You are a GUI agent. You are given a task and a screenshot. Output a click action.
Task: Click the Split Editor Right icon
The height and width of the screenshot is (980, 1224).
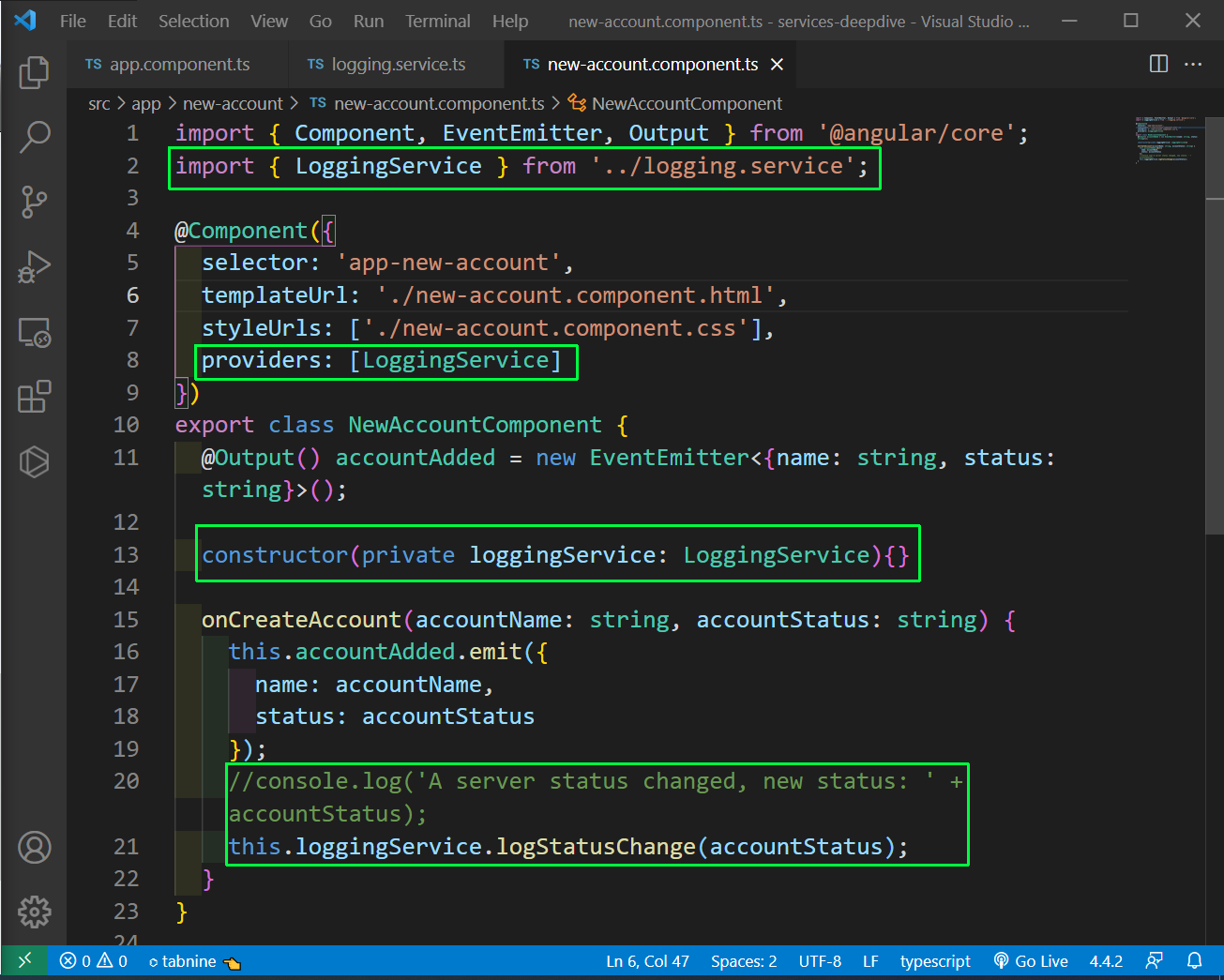[1158, 64]
